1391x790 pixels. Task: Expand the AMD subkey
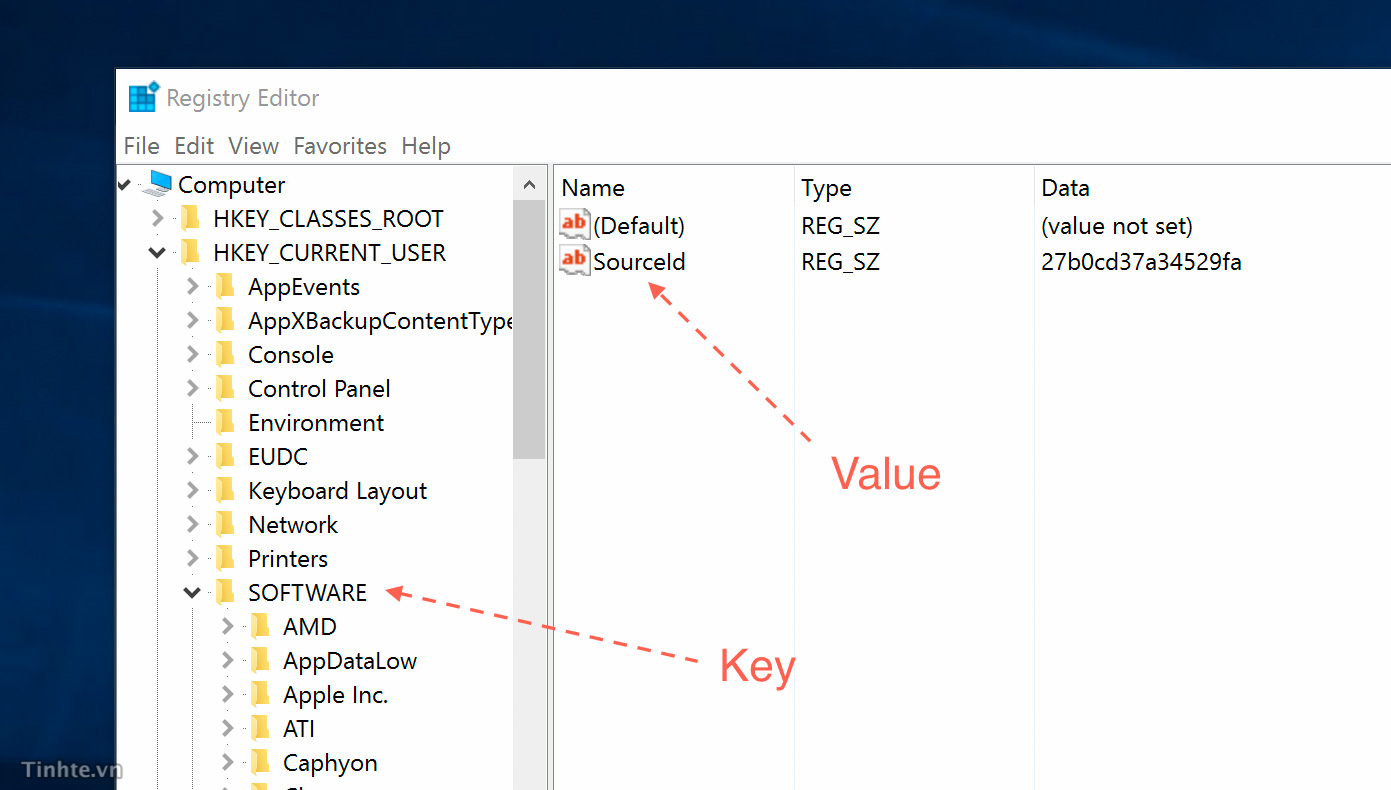point(227,627)
